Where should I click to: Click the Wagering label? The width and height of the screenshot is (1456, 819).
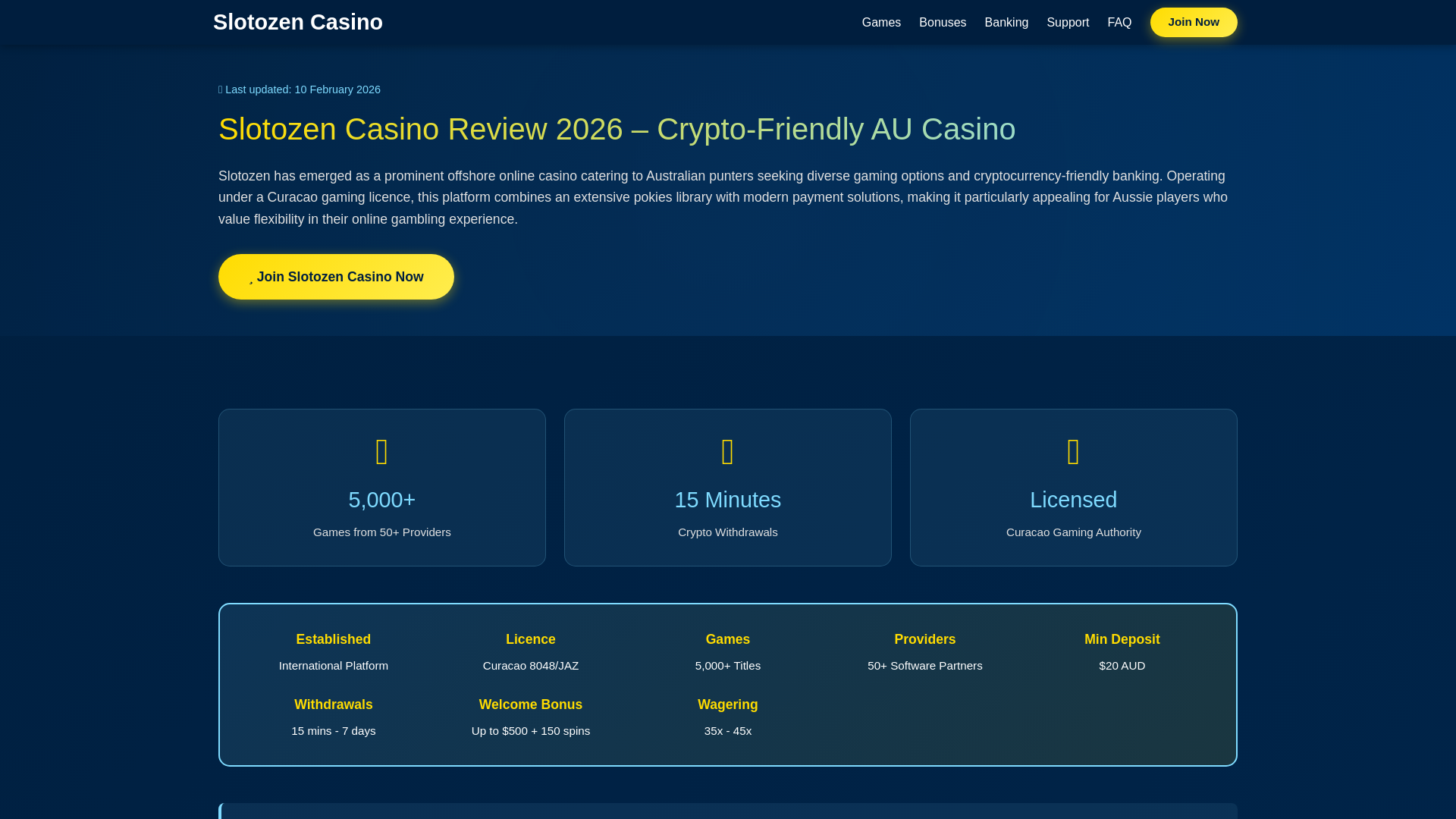pos(728,704)
